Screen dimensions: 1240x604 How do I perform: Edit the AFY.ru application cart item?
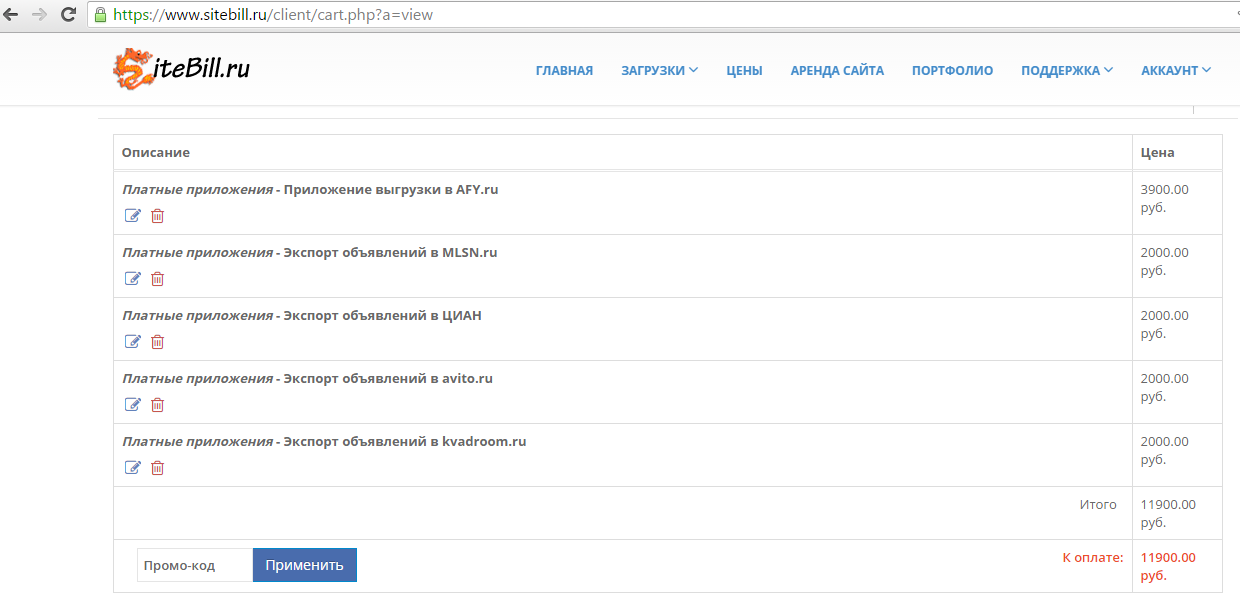(132, 216)
